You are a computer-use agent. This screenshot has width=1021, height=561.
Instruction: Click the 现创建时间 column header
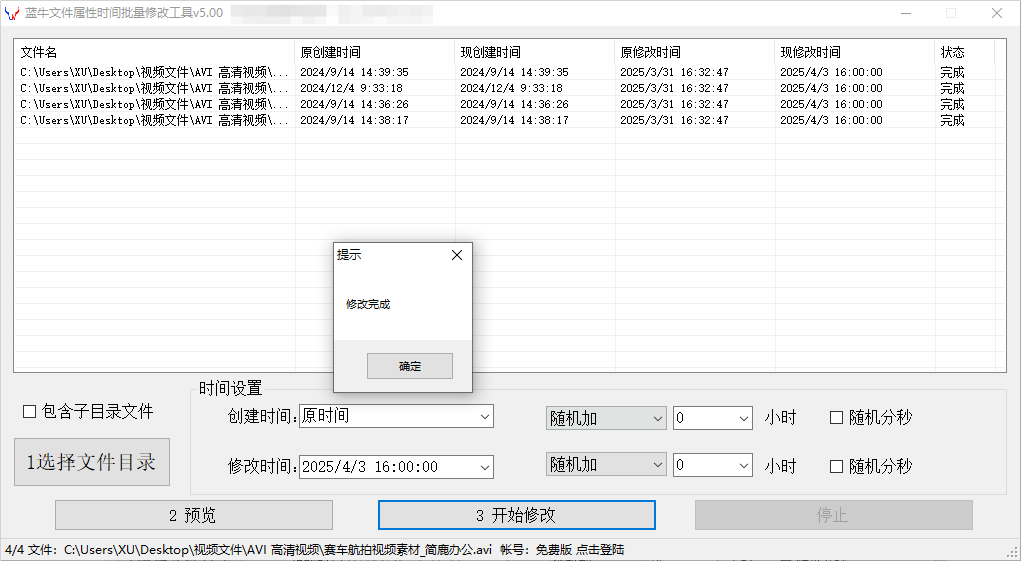coord(535,52)
